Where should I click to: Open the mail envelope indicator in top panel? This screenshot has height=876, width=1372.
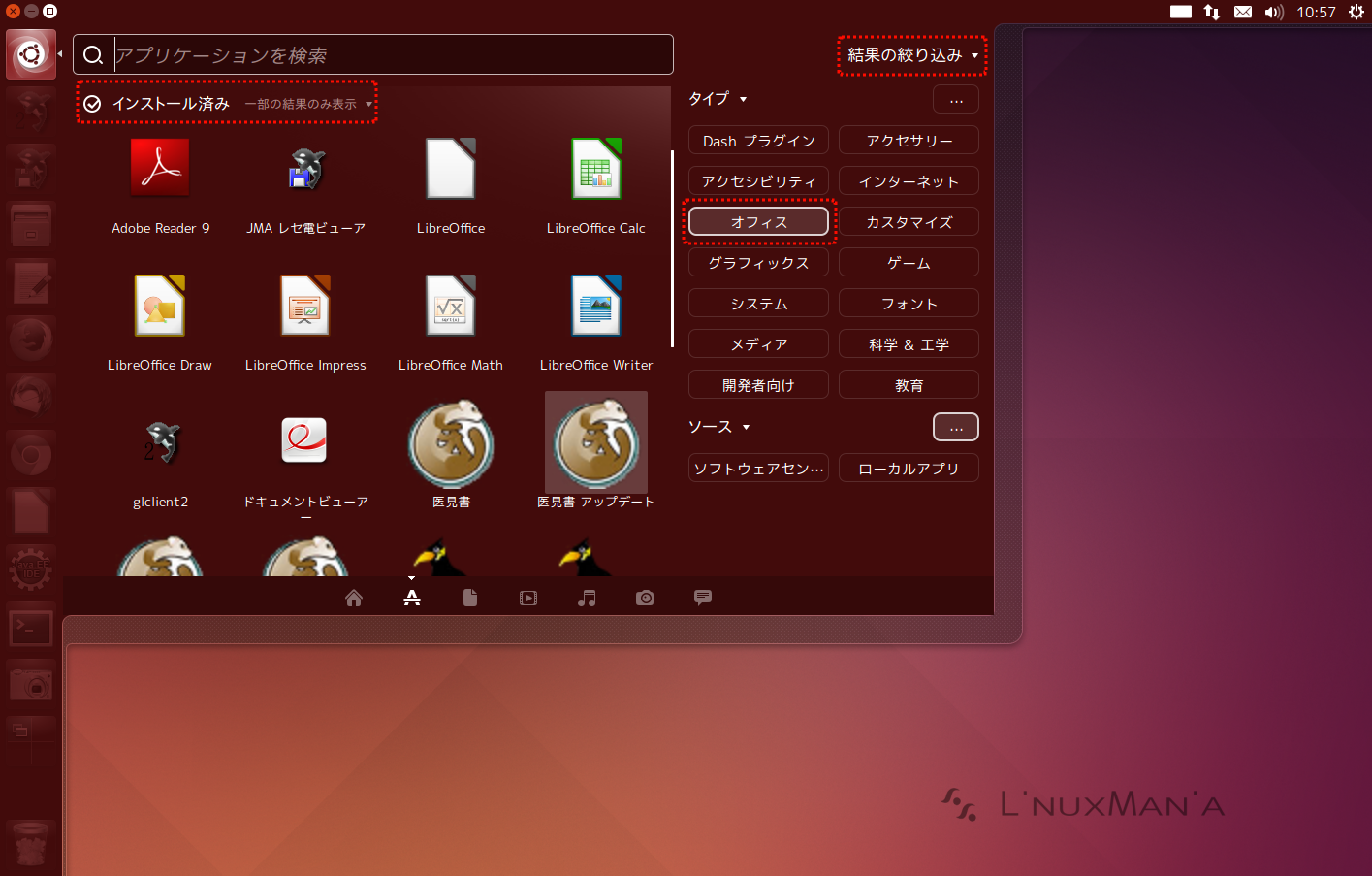[x=1243, y=12]
